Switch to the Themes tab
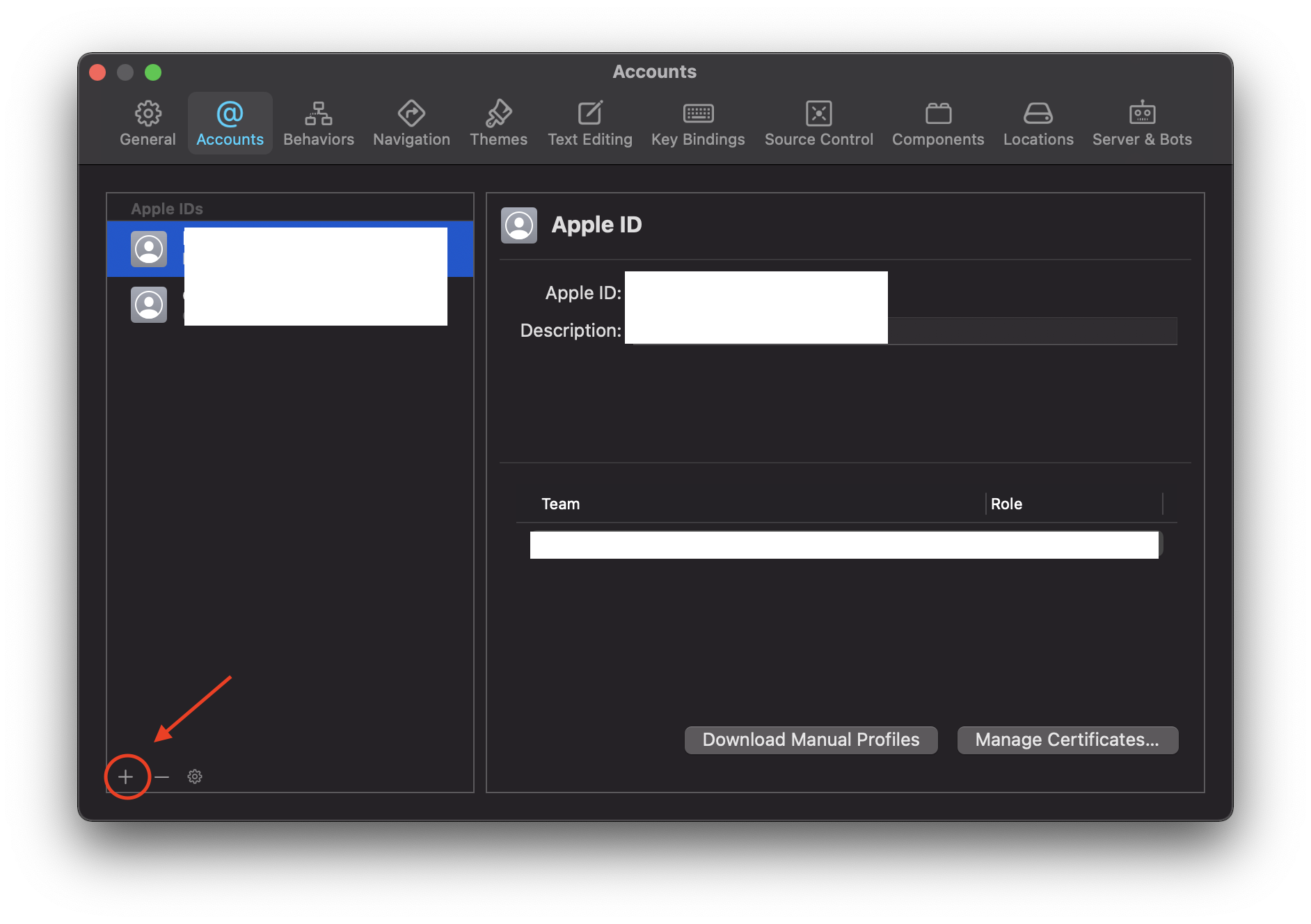1311x924 pixels. tap(498, 123)
